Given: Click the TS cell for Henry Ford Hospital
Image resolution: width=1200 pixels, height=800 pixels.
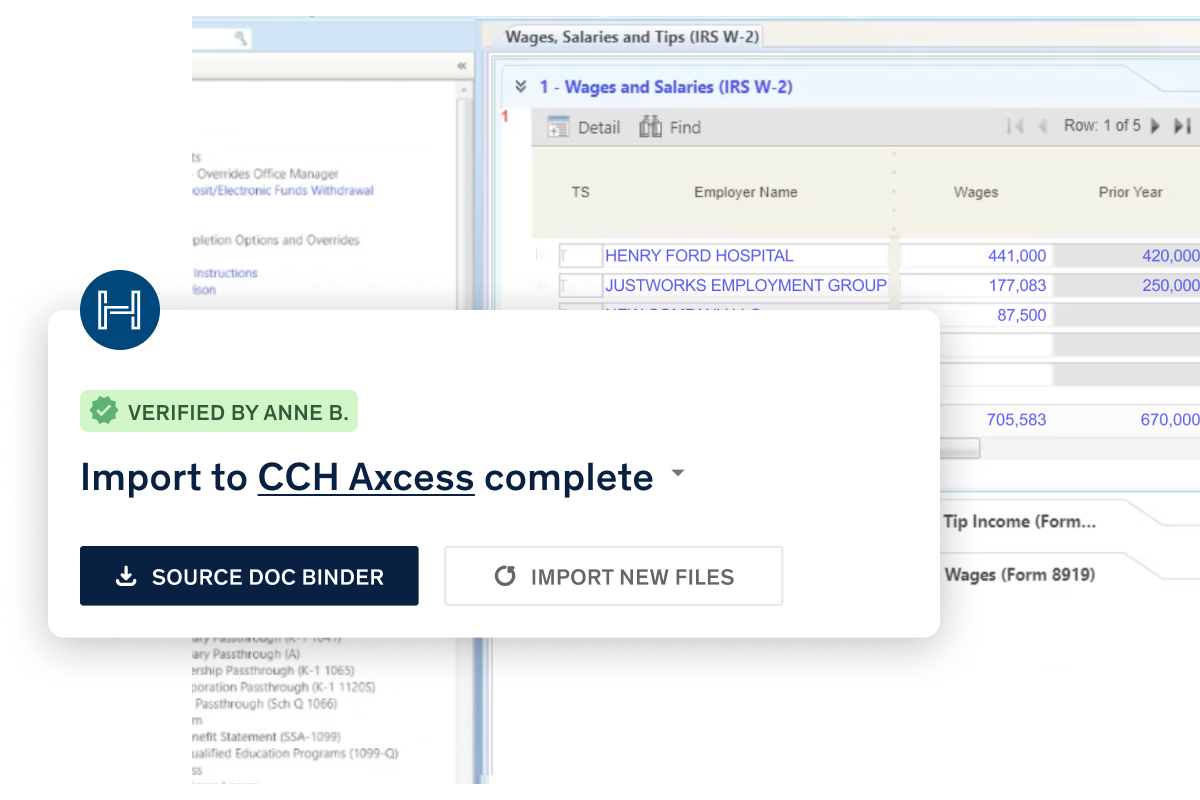Looking at the screenshot, I should pyautogui.click(x=580, y=256).
